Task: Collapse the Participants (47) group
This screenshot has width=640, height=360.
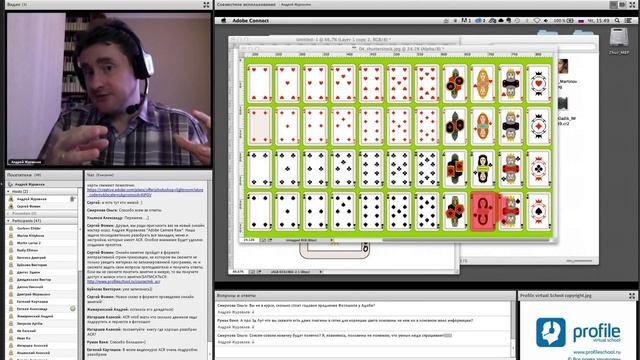Action: point(8,221)
